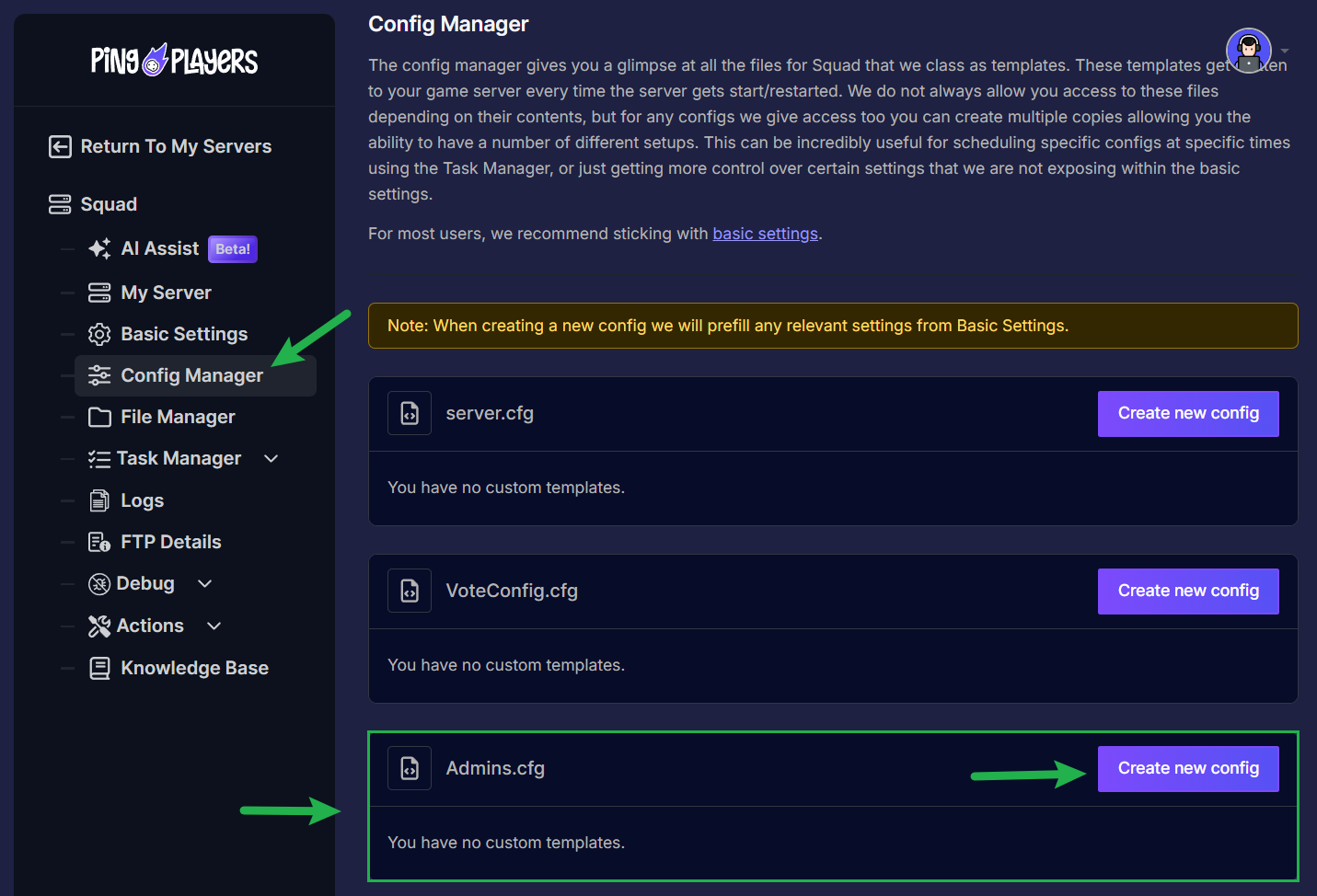This screenshot has height=896, width=1317.
Task: Create new config for VoteConfig.cfg
Action: coord(1188,591)
